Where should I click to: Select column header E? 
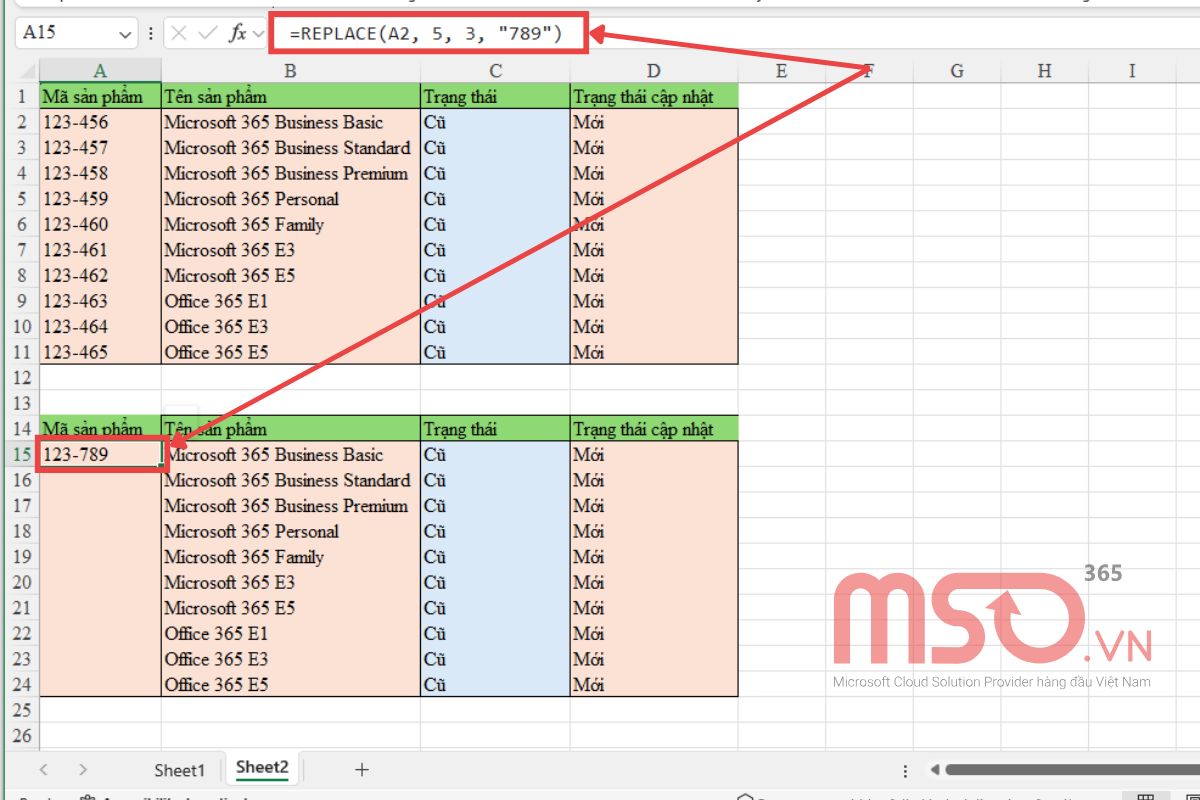tap(782, 71)
